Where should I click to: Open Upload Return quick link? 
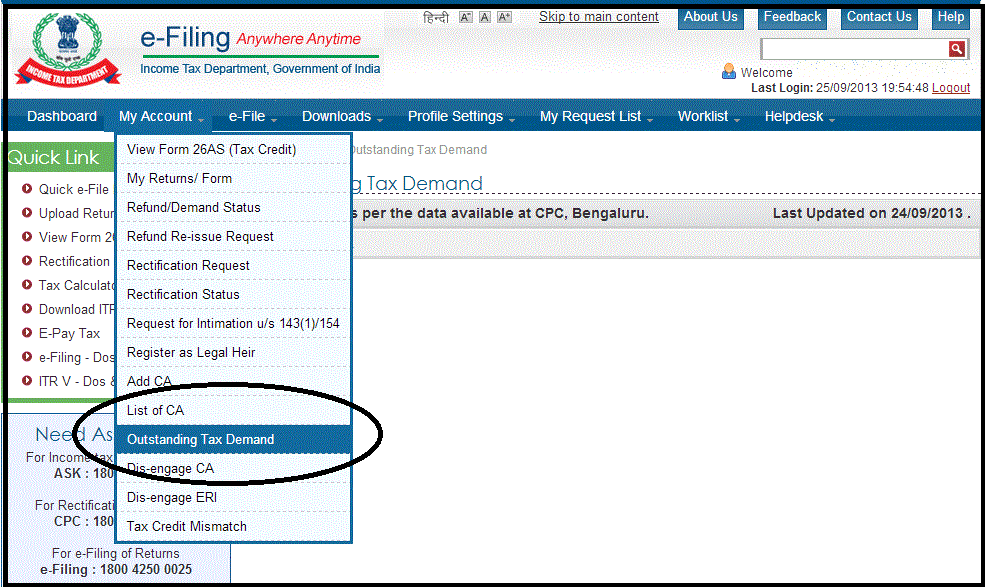(x=77, y=213)
